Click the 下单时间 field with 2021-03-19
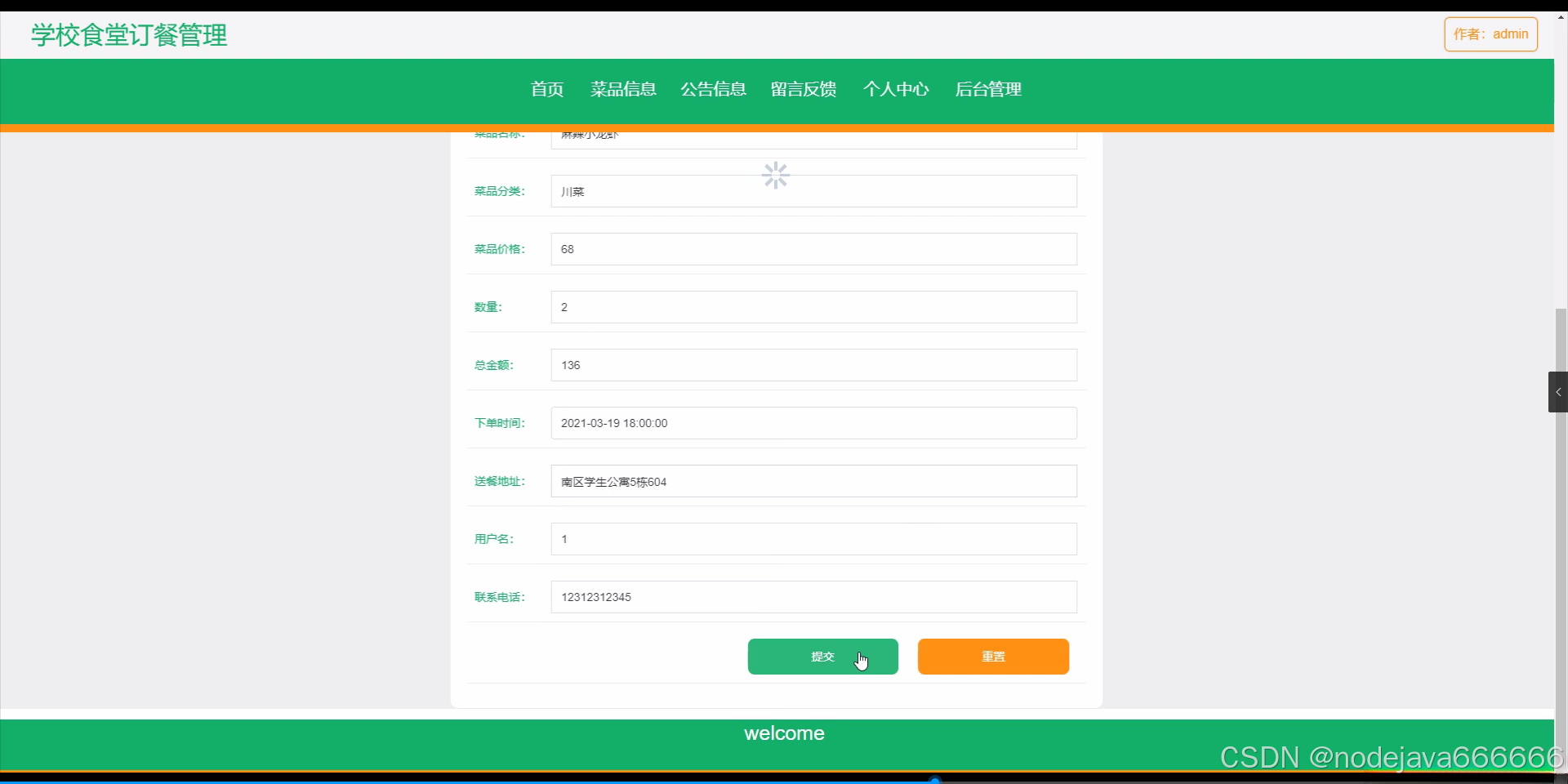The width and height of the screenshot is (1568, 784). click(x=813, y=423)
